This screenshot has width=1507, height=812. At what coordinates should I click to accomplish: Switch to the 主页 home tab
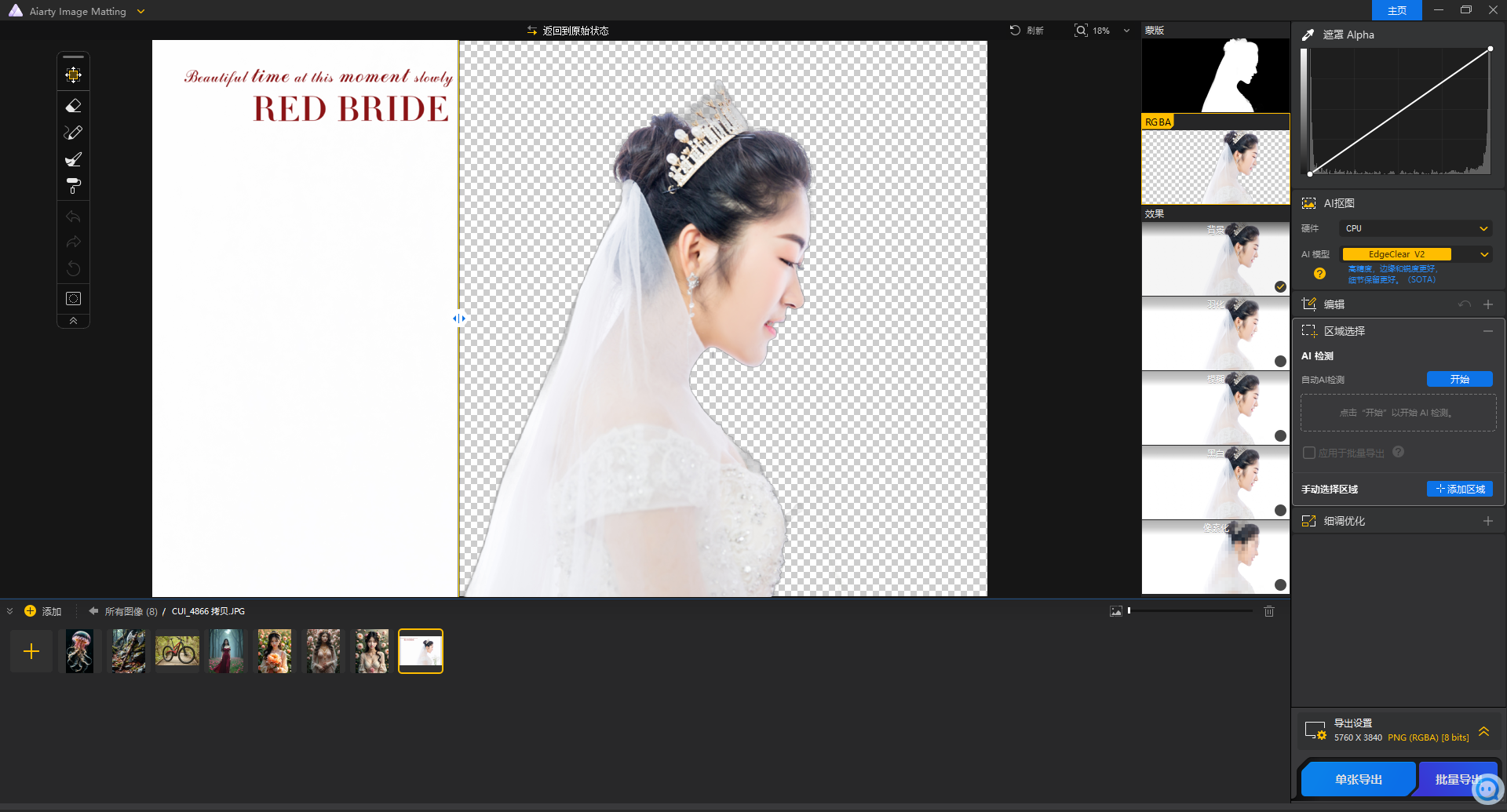[1396, 10]
